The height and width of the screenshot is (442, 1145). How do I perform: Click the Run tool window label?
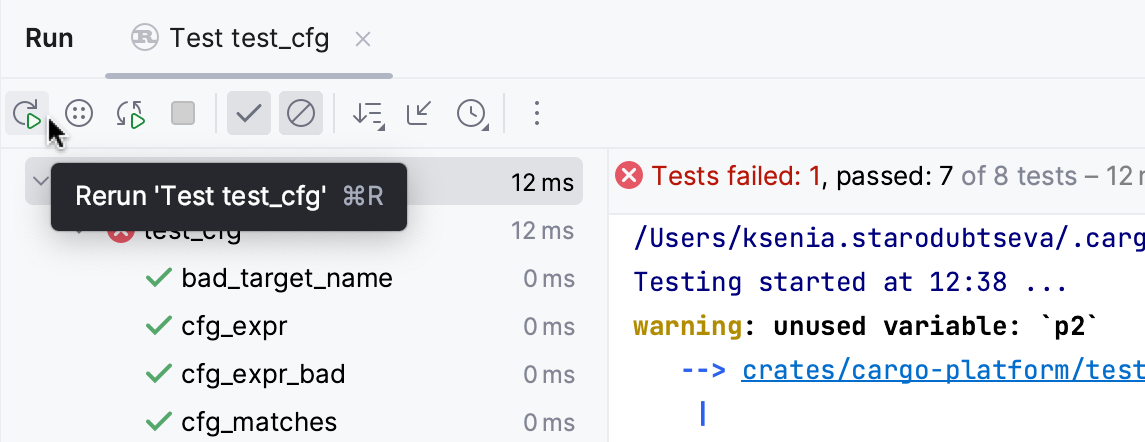coord(49,39)
